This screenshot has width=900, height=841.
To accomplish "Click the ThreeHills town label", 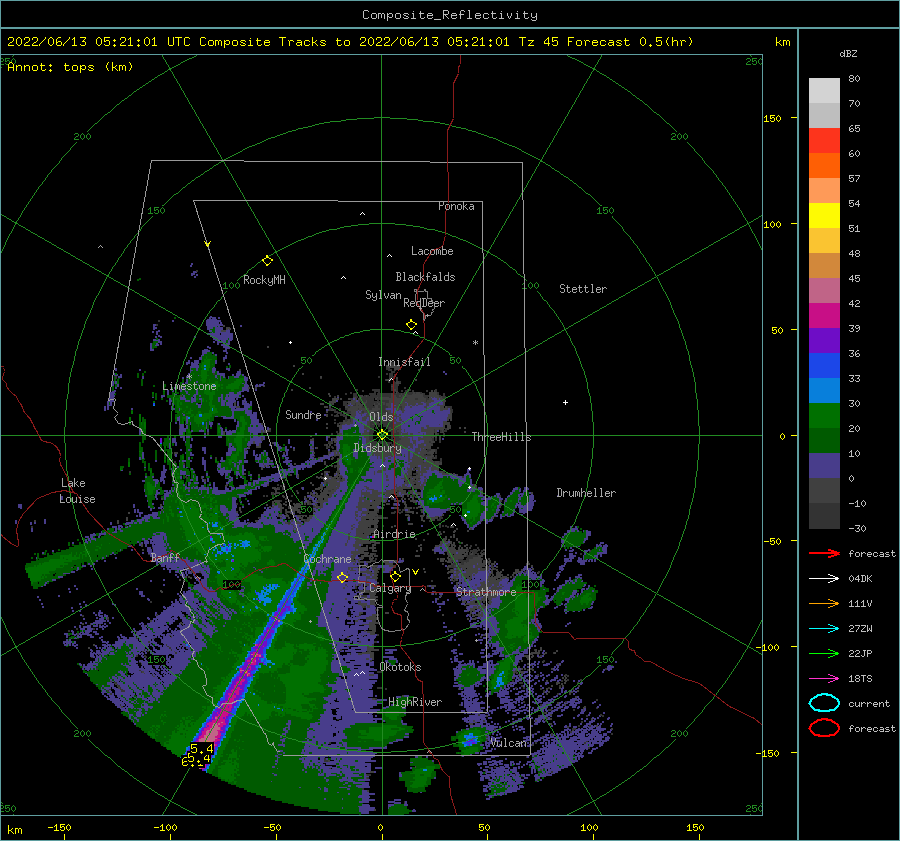I will (501, 437).
